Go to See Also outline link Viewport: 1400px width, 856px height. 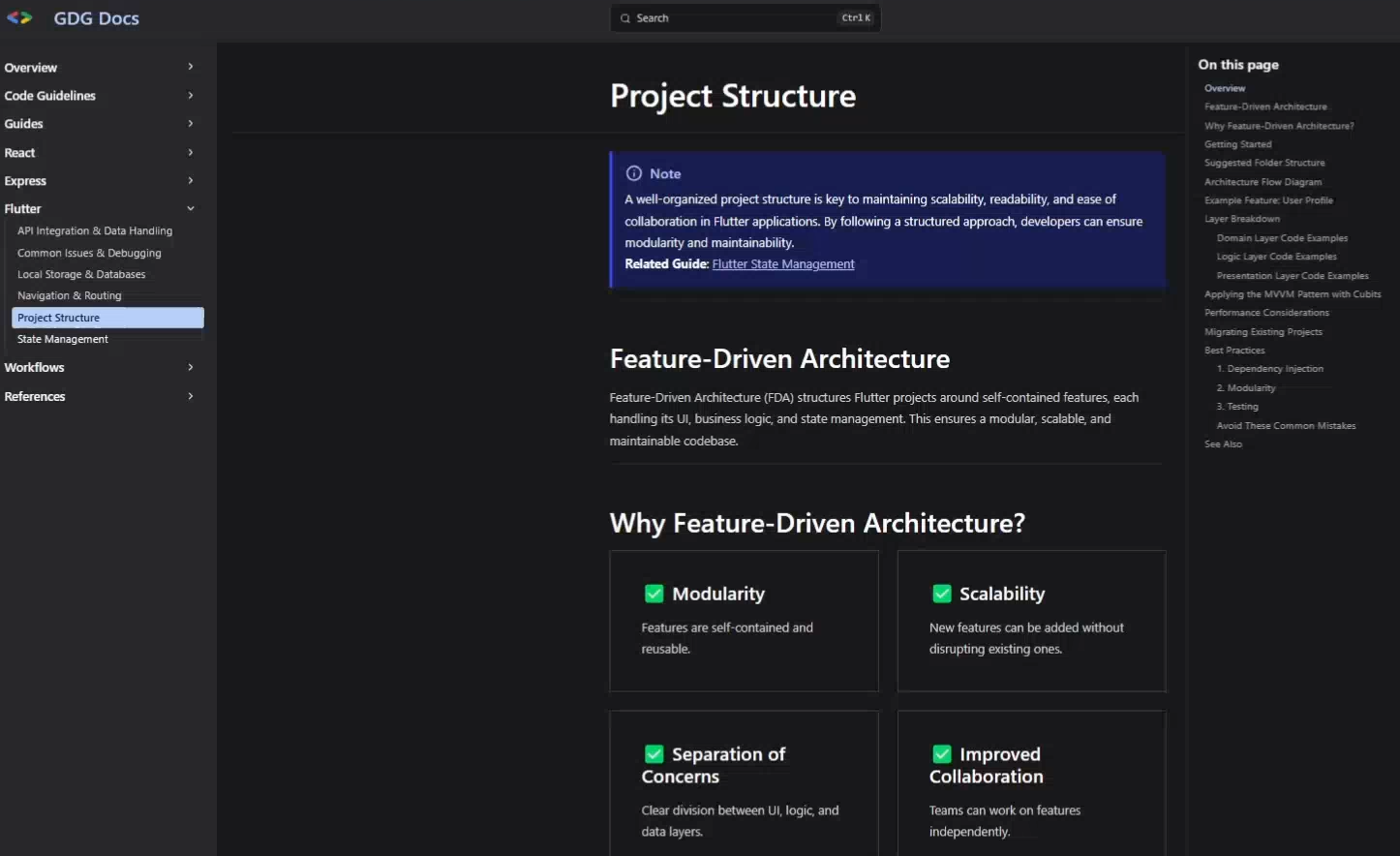pos(1223,444)
